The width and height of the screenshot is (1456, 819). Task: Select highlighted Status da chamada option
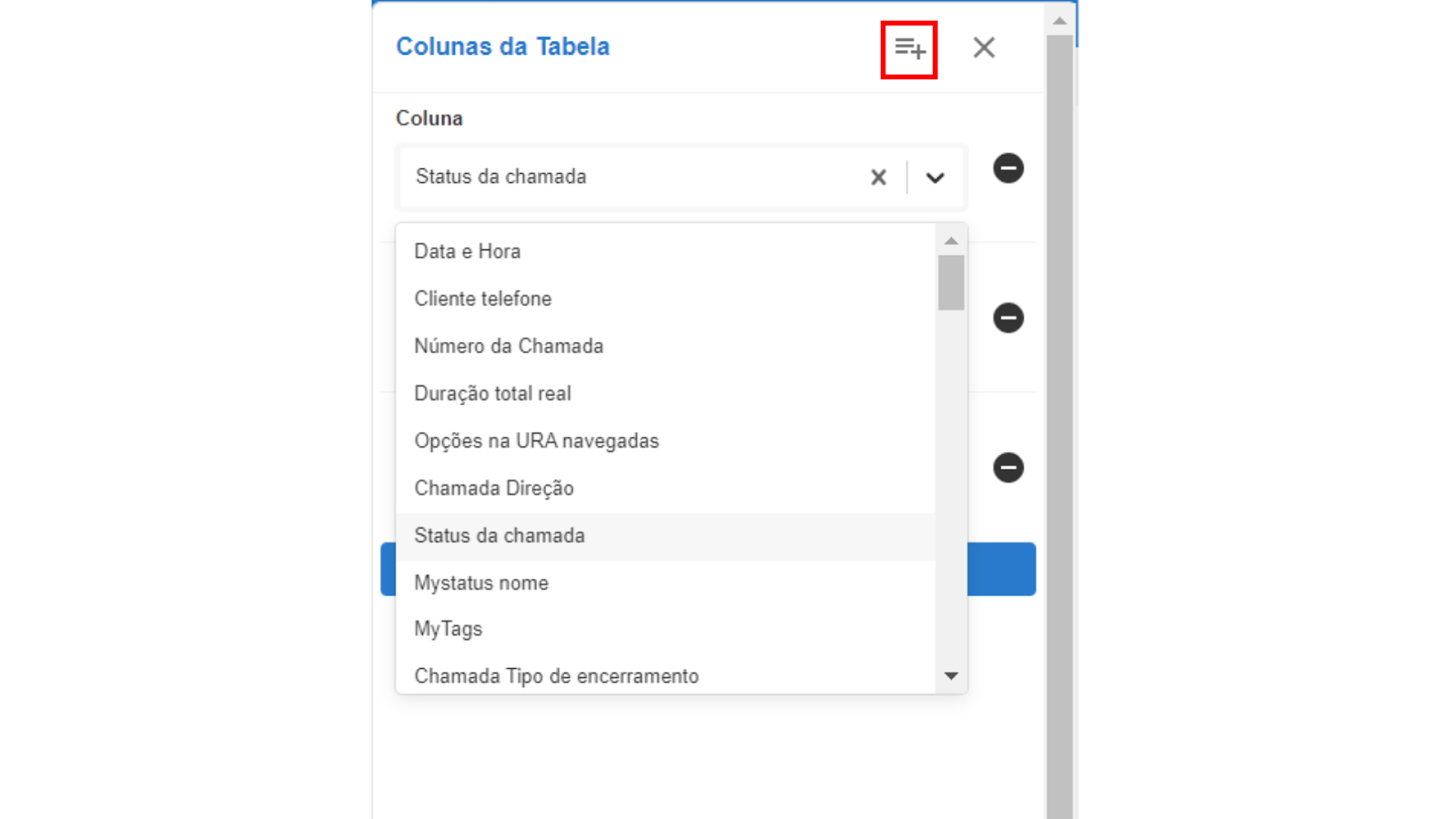665,536
